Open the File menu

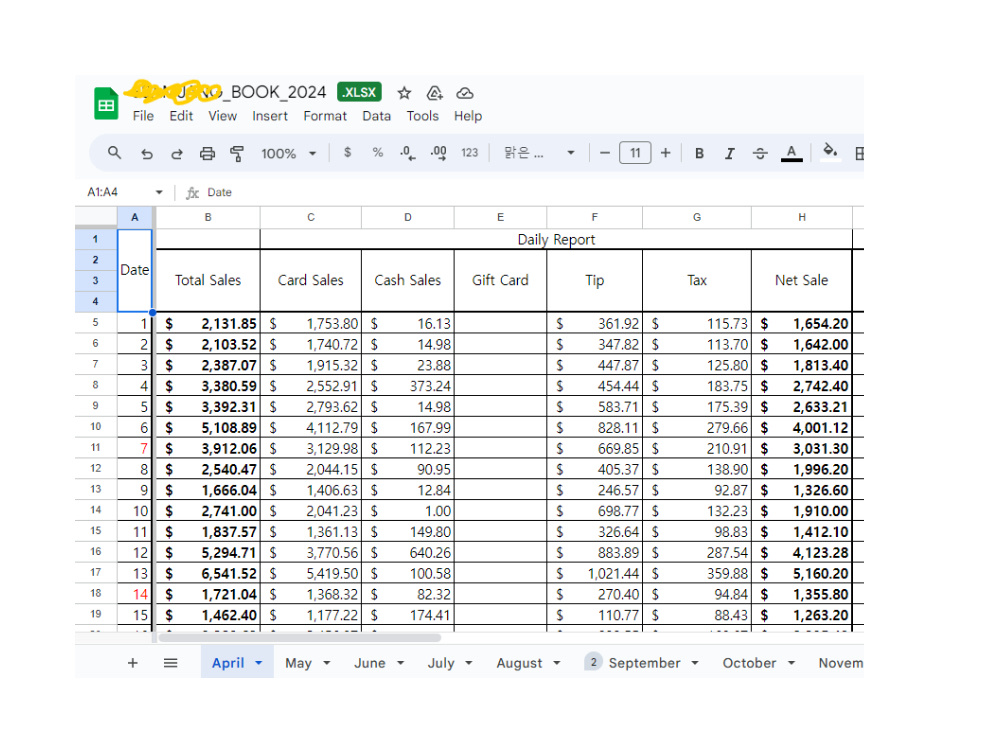(143, 116)
